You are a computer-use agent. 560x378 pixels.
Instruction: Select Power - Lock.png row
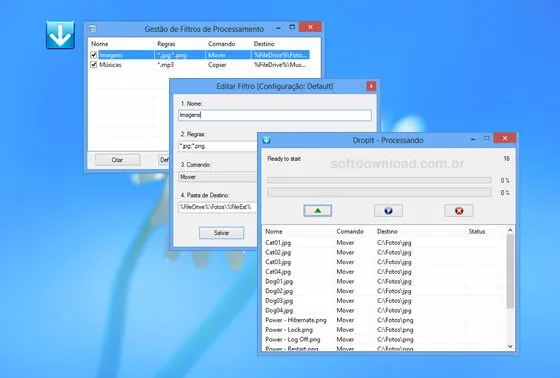coord(289,329)
